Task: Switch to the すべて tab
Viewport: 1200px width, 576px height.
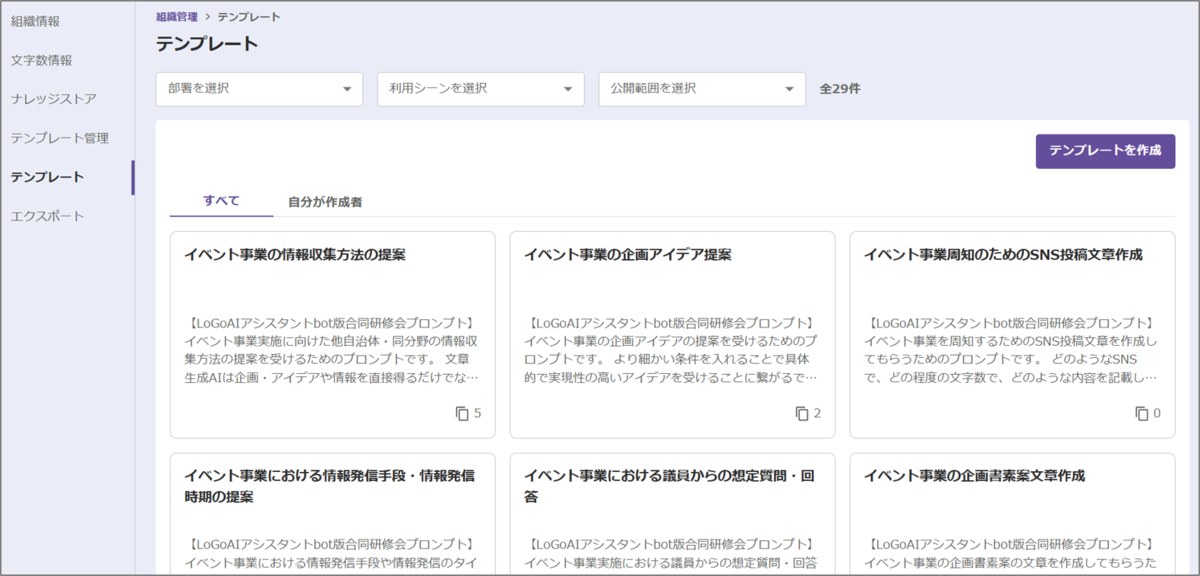Action: click(x=221, y=201)
